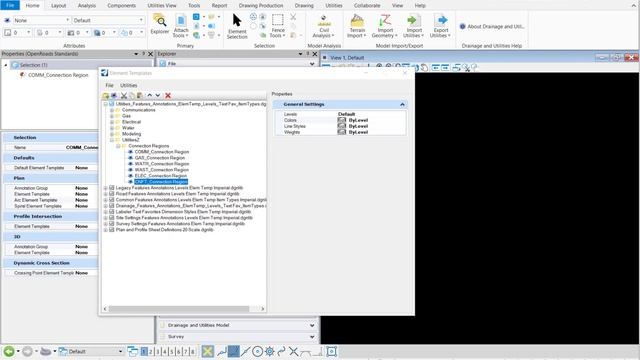Click the blue File backstage button
The image size is (640, 360).
coord(10,5)
